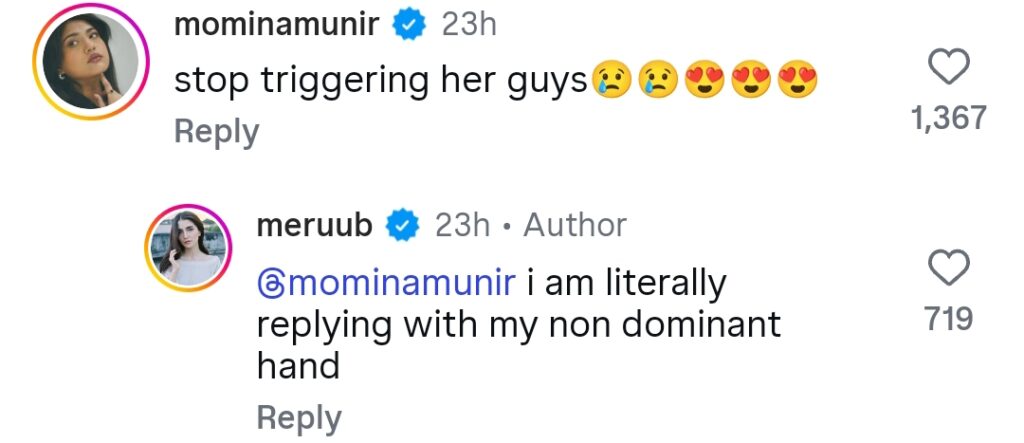Click the Threads icon before the mention
This screenshot has width=1024, height=443.
pos(270,285)
